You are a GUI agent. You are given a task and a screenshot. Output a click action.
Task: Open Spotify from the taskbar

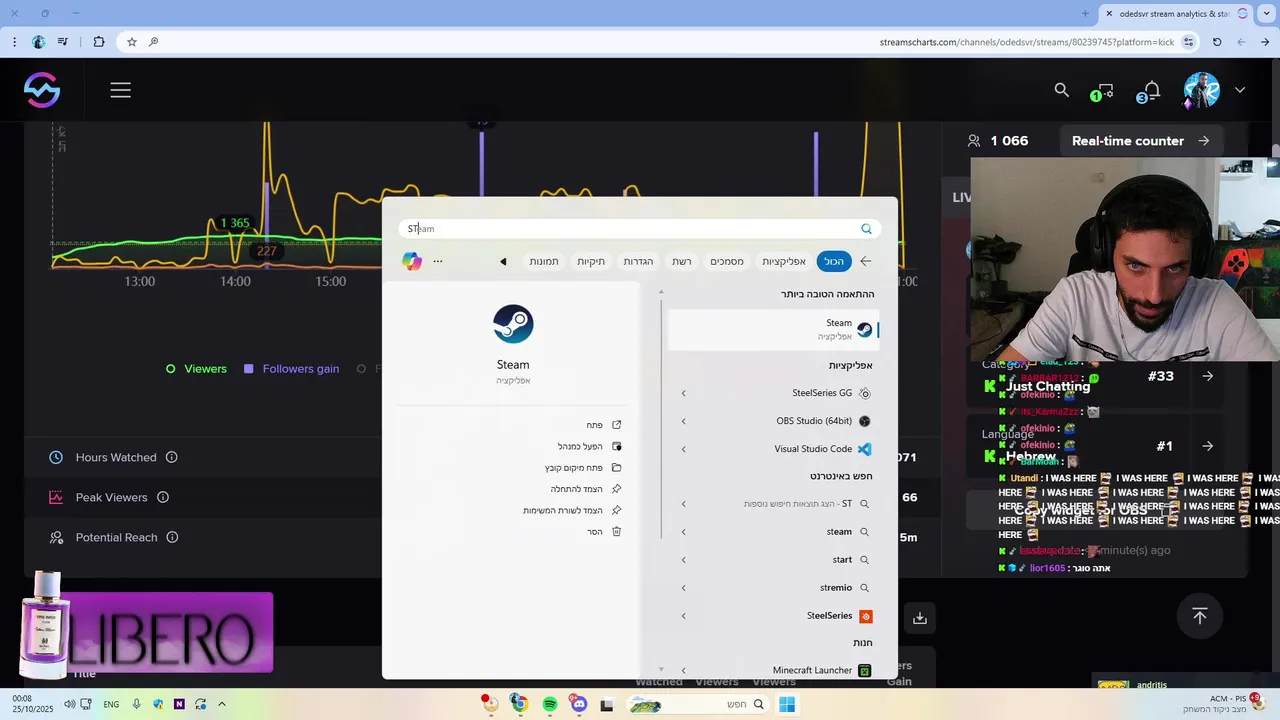[549, 704]
